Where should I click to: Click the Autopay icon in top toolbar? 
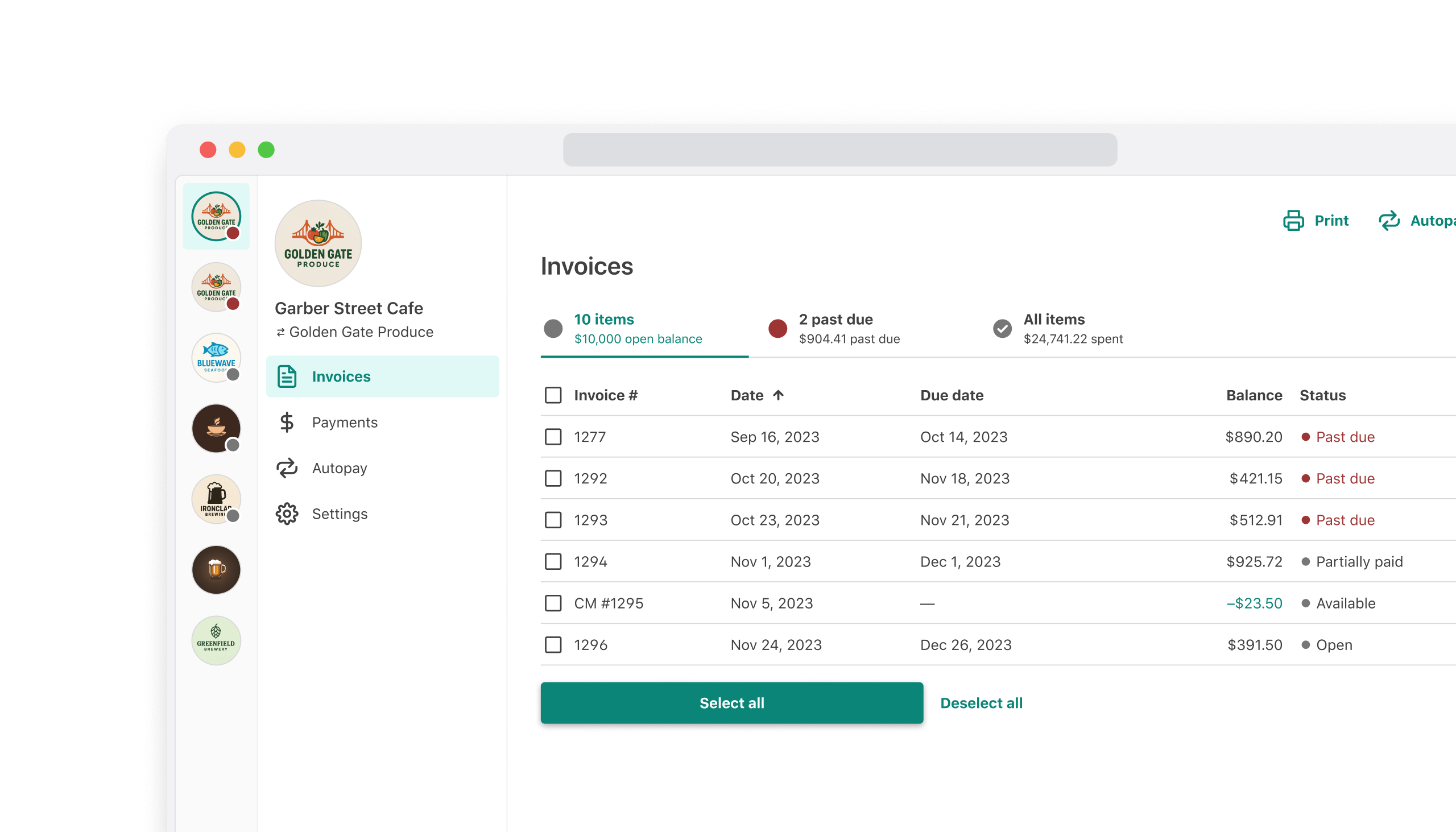[1389, 221]
